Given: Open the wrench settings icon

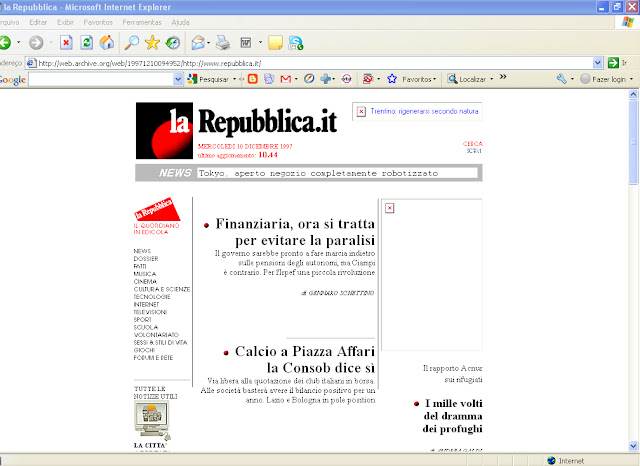Looking at the screenshot, I should [562, 79].
